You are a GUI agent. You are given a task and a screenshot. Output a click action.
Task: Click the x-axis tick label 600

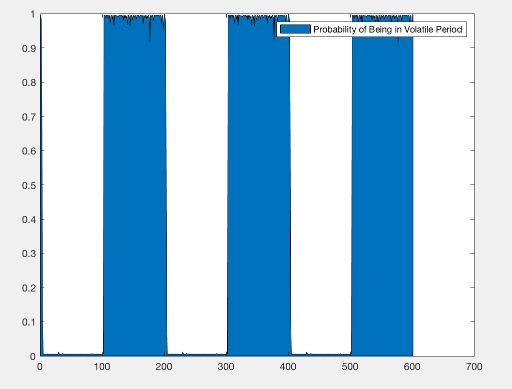pos(412,367)
